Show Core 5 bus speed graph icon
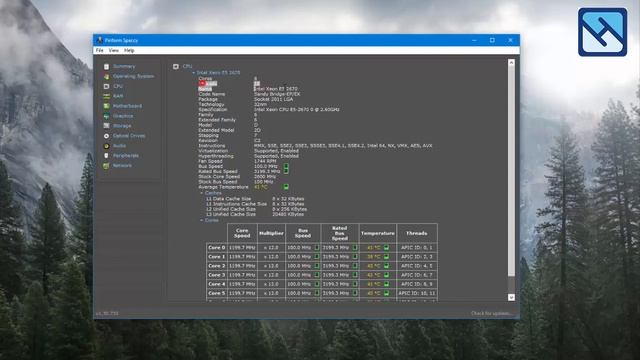The image size is (640, 360). point(316,293)
